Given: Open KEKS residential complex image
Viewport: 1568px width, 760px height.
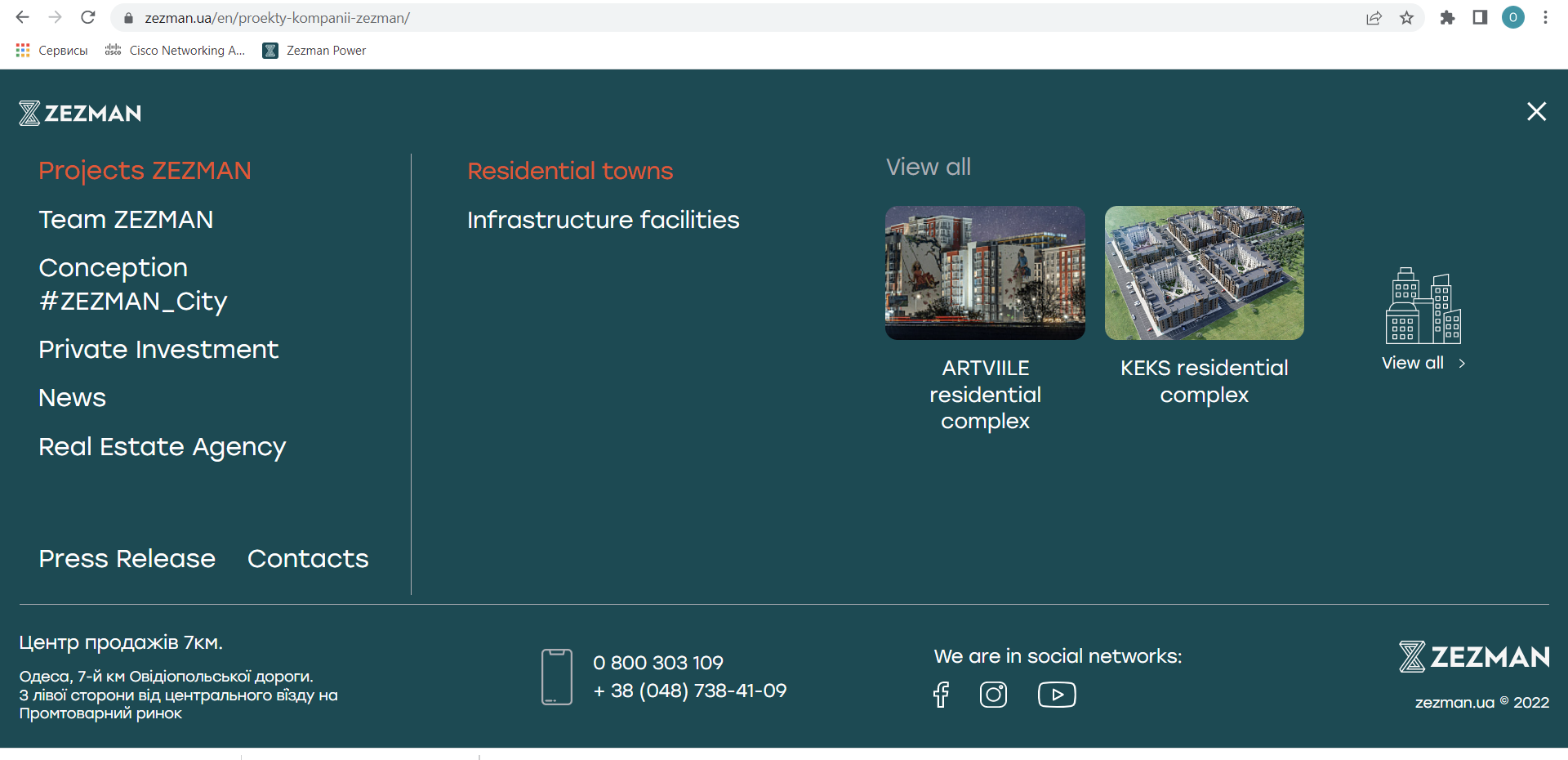Looking at the screenshot, I should [1204, 273].
